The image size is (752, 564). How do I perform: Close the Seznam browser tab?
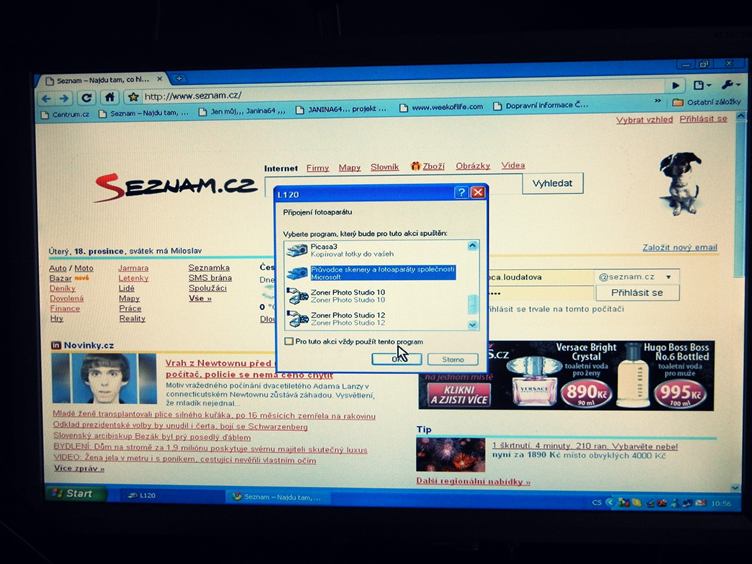[160, 78]
